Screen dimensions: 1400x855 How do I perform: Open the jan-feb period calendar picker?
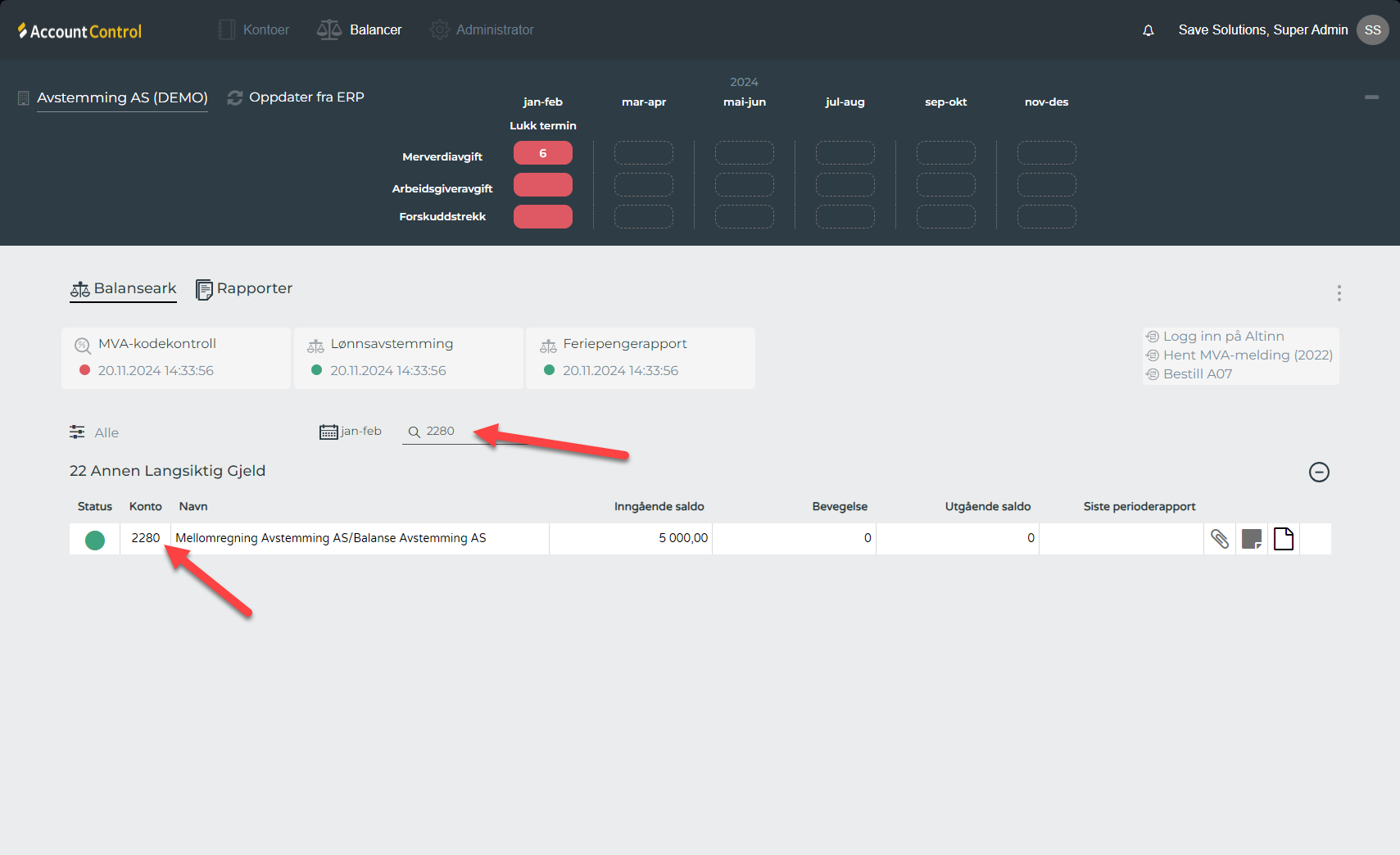(351, 432)
